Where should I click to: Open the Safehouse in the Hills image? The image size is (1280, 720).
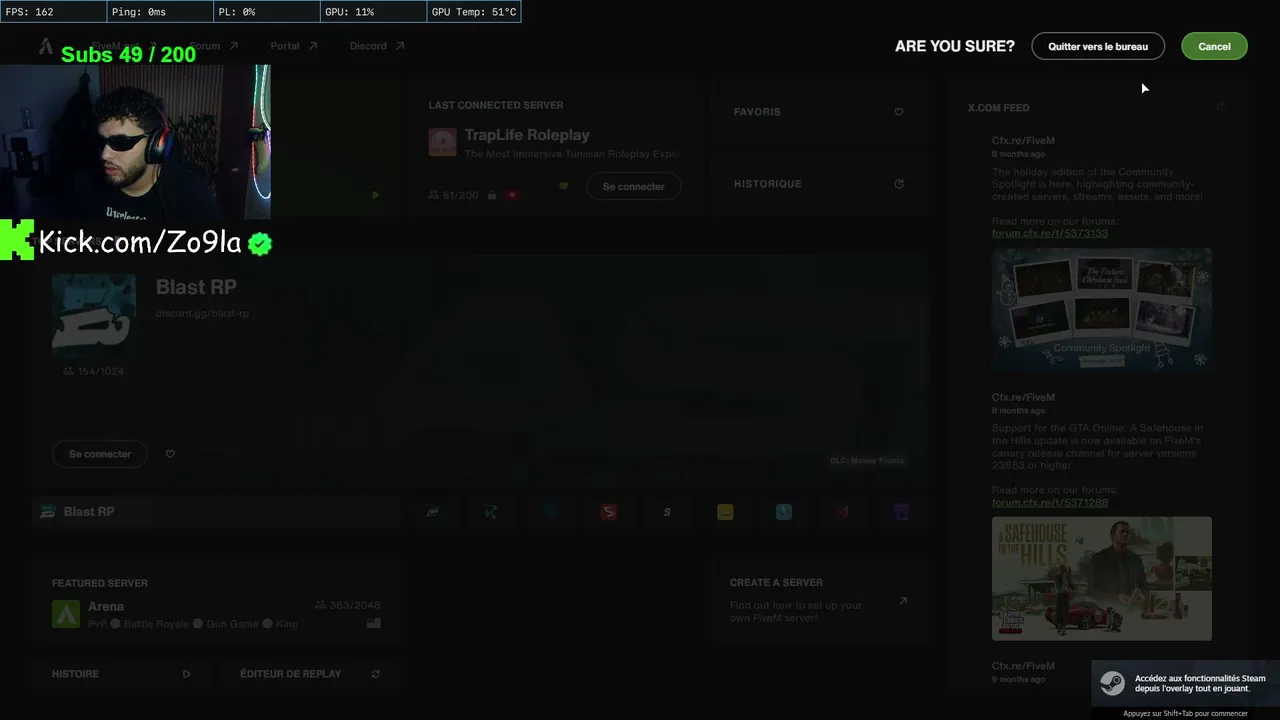(x=1102, y=578)
